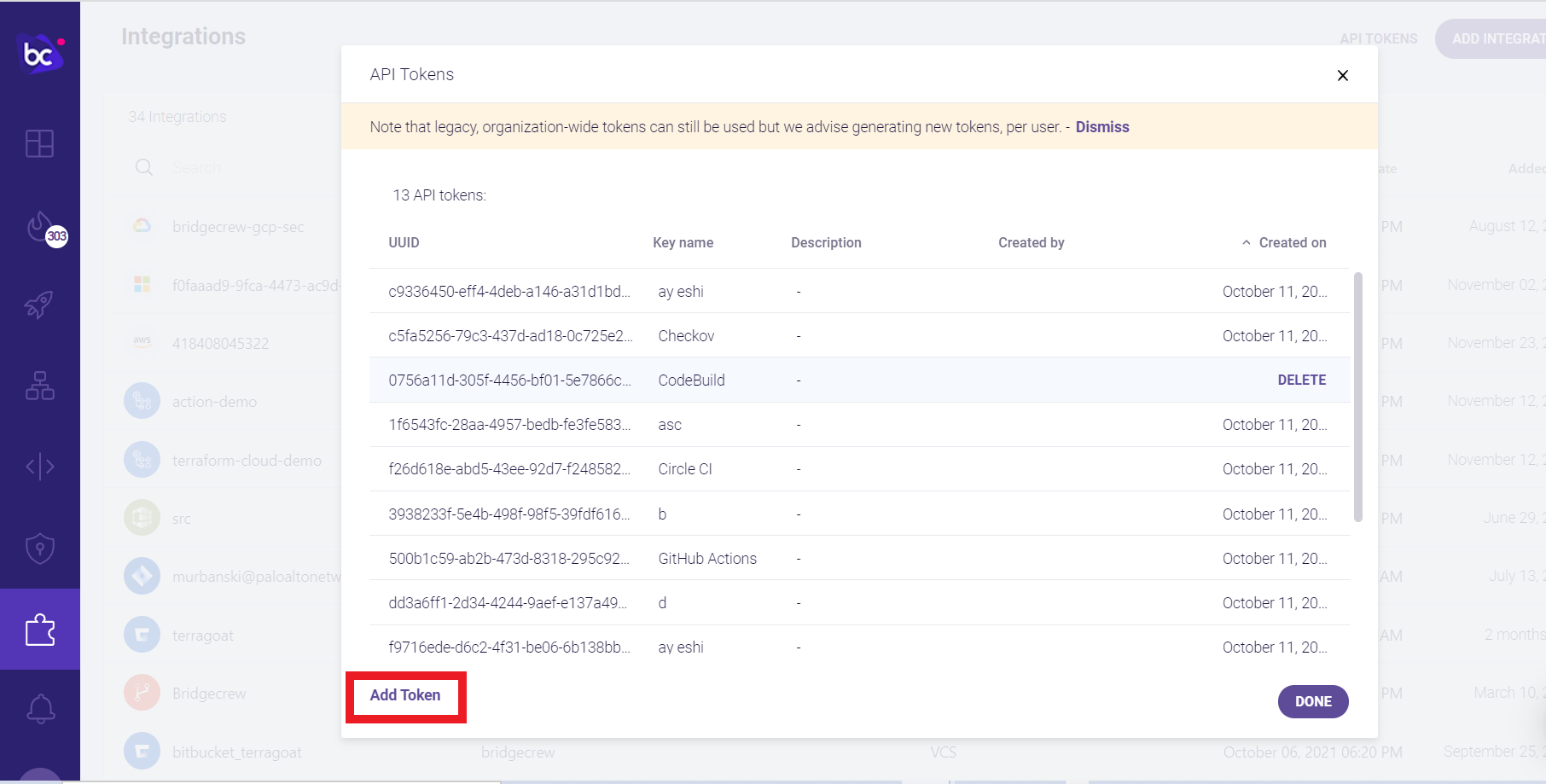
Task: Open Incidents icon with 303 badge
Action: coord(44,229)
